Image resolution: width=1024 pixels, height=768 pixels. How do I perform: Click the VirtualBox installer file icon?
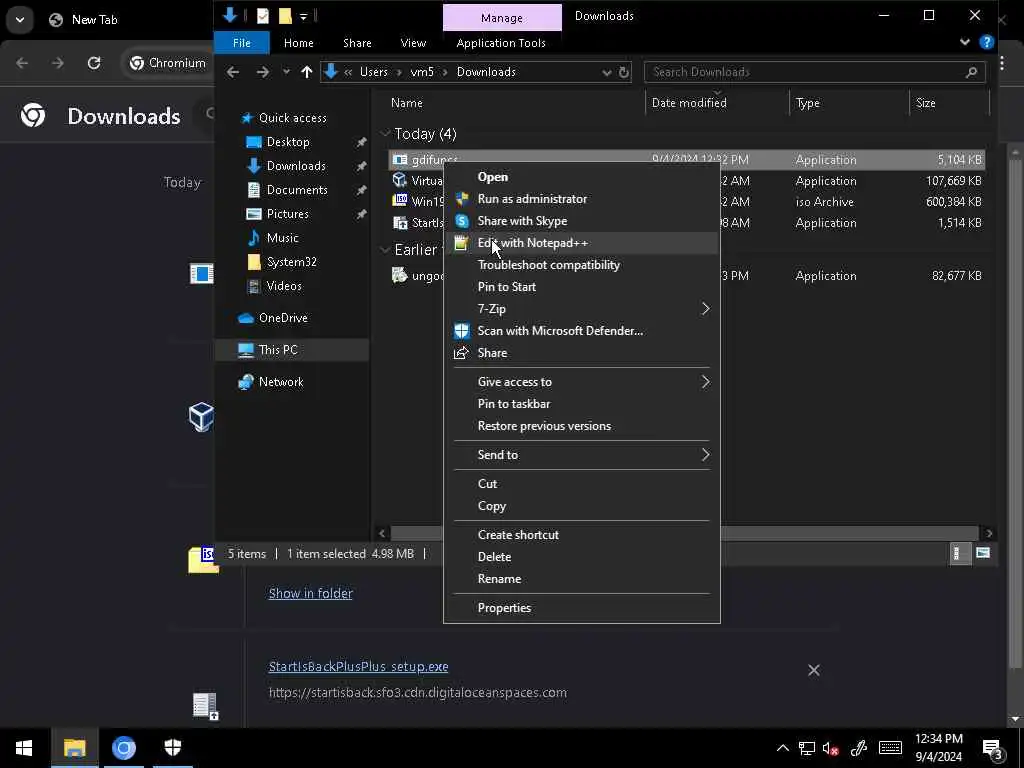pos(400,180)
